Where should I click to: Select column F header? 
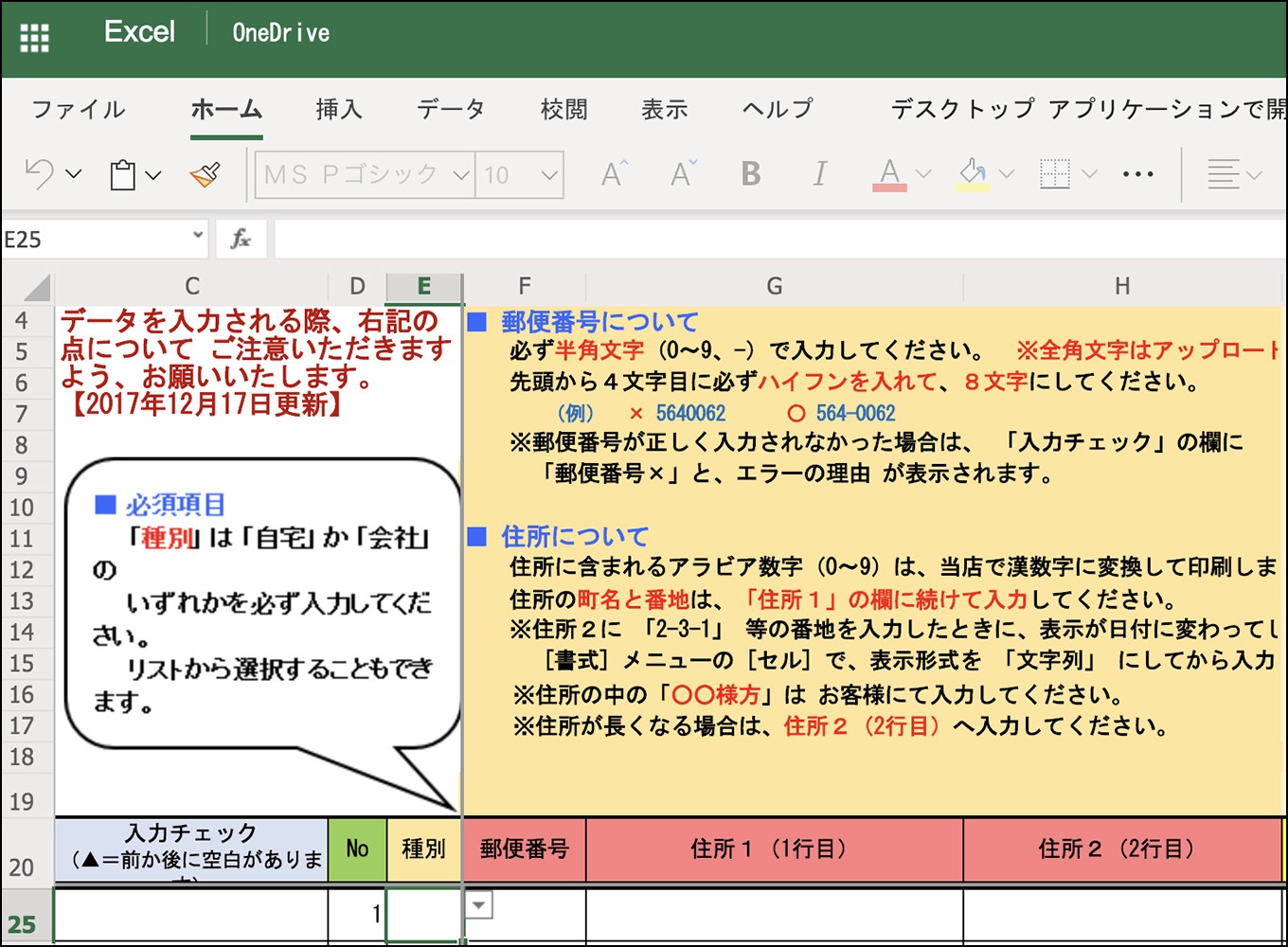tap(525, 287)
